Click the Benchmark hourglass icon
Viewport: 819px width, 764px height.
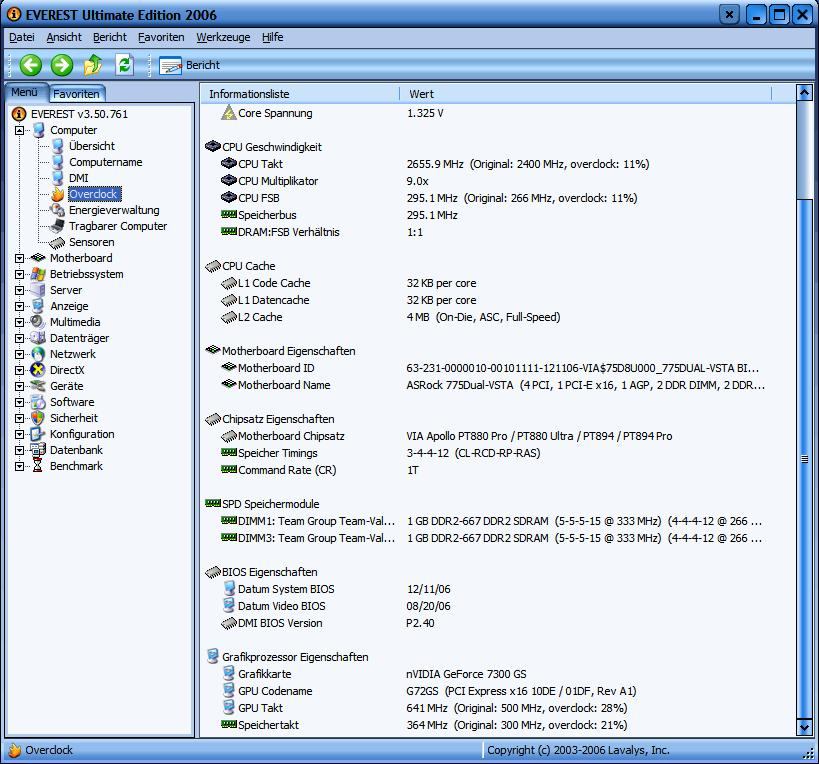point(38,466)
